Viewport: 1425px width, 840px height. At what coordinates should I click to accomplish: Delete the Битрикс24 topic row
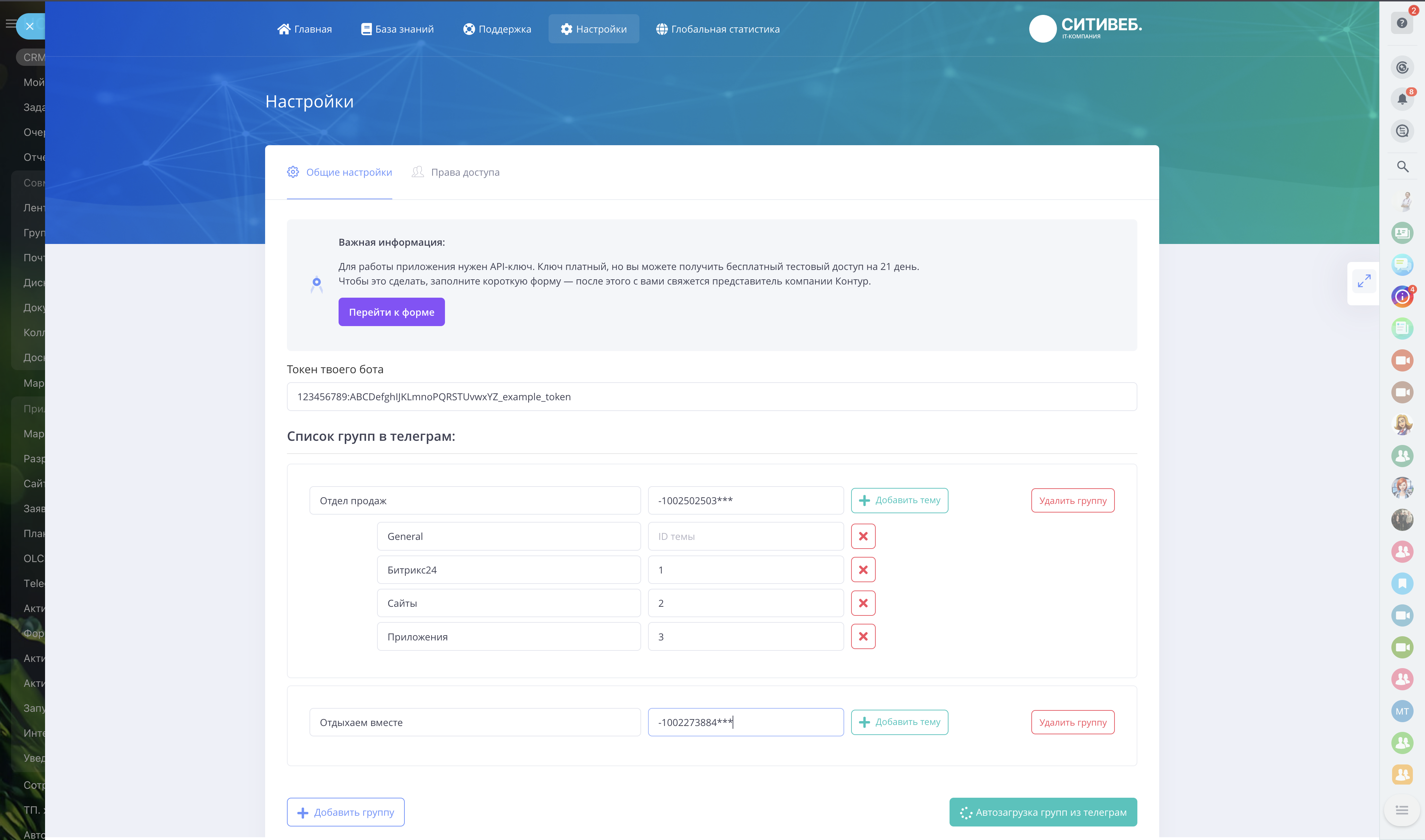point(863,569)
